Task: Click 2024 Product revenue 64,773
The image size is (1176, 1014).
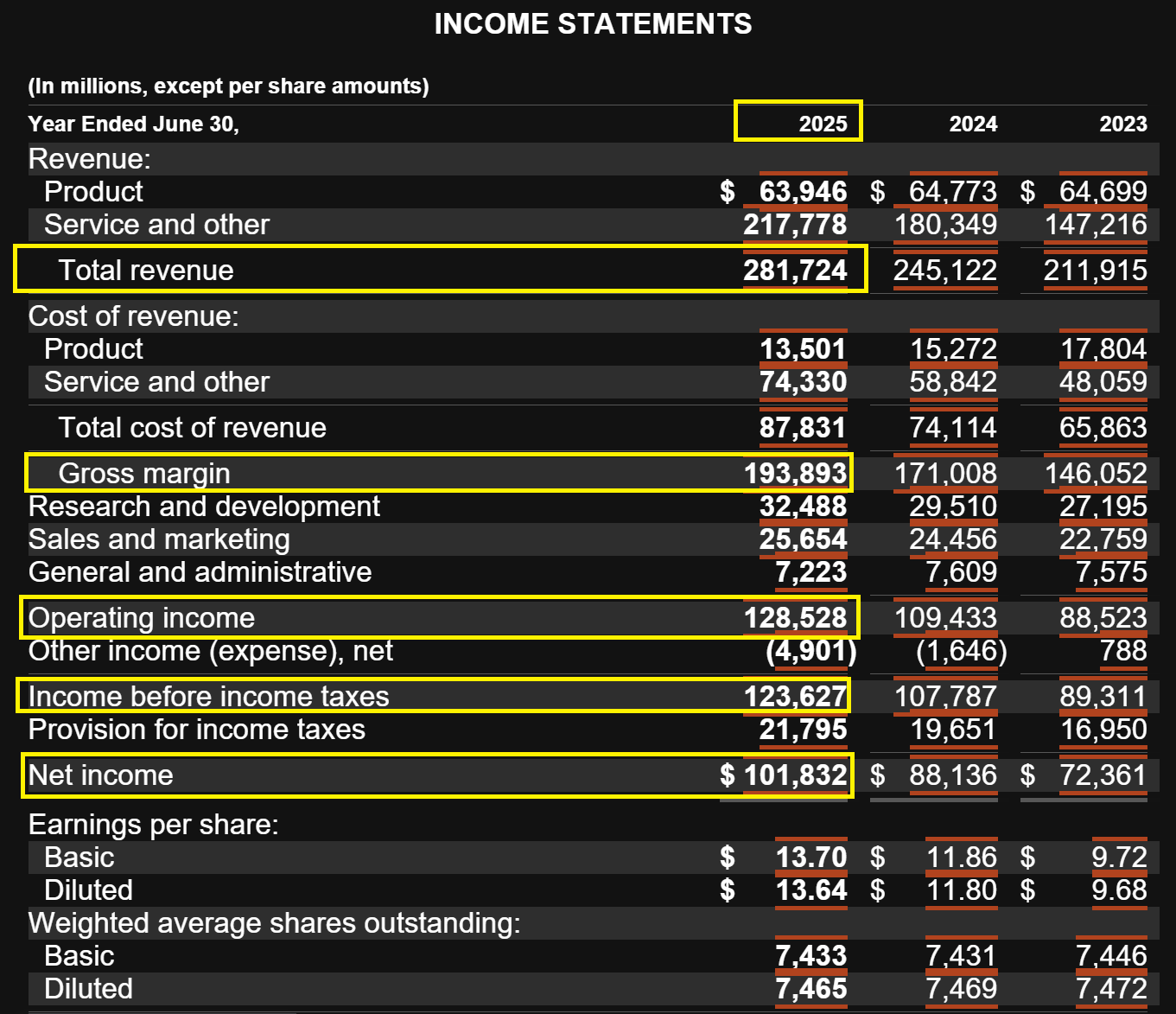Action: [953, 191]
